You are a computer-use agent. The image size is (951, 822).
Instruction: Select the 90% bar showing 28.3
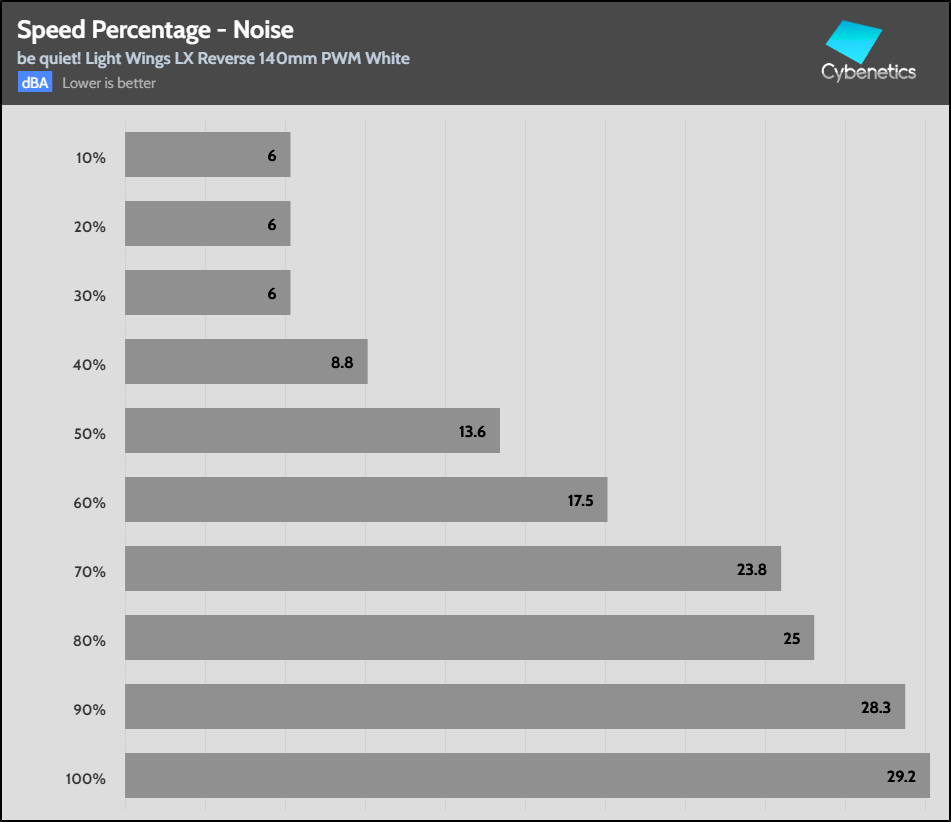coord(514,707)
